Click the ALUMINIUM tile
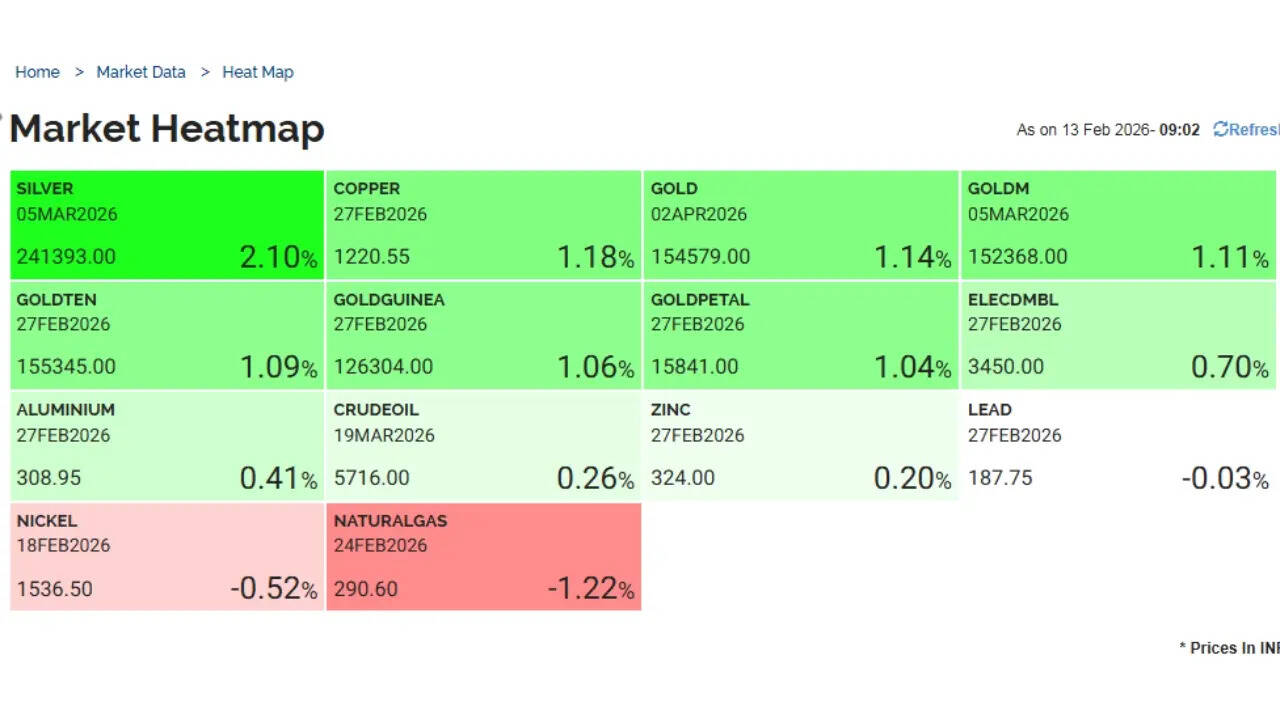The height and width of the screenshot is (720, 1280). [x=167, y=446]
